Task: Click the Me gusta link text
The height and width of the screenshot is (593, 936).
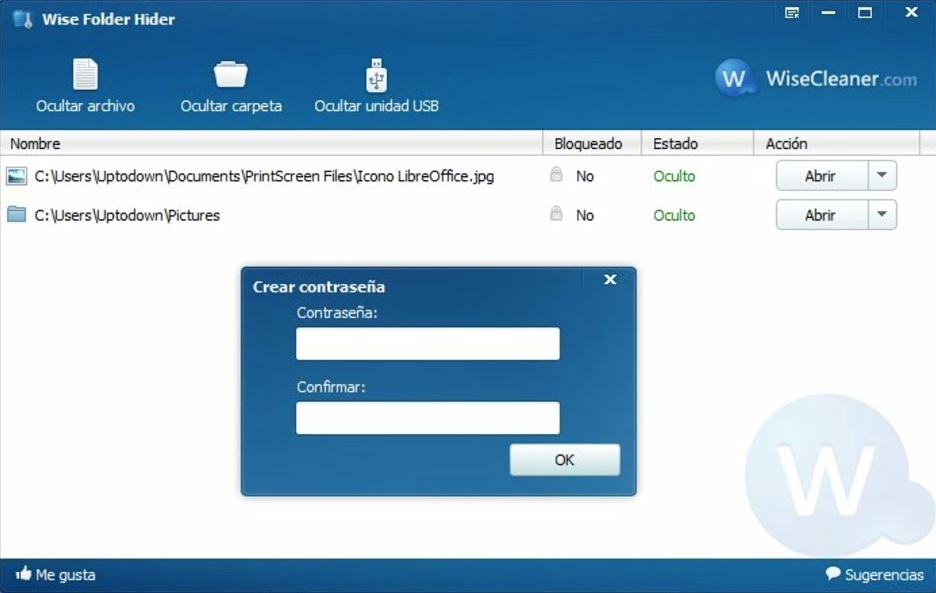Action: pos(66,574)
